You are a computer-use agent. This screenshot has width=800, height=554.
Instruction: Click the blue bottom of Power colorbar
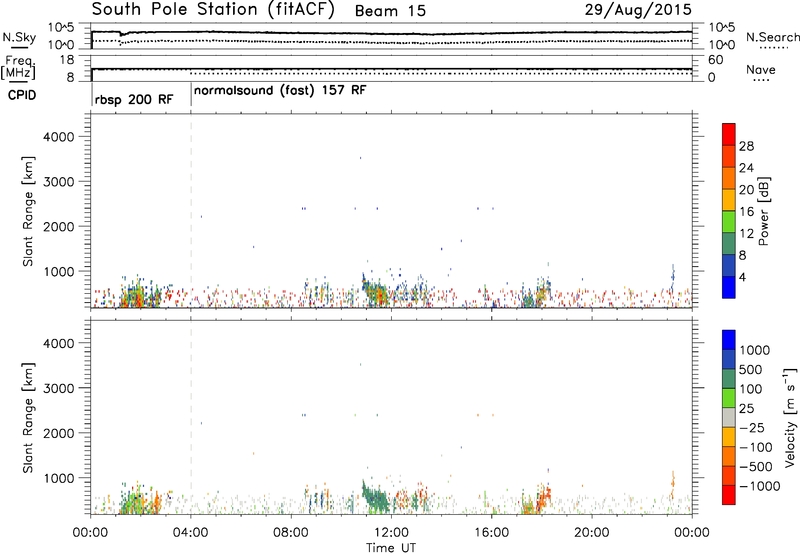pyautogui.click(x=729, y=288)
